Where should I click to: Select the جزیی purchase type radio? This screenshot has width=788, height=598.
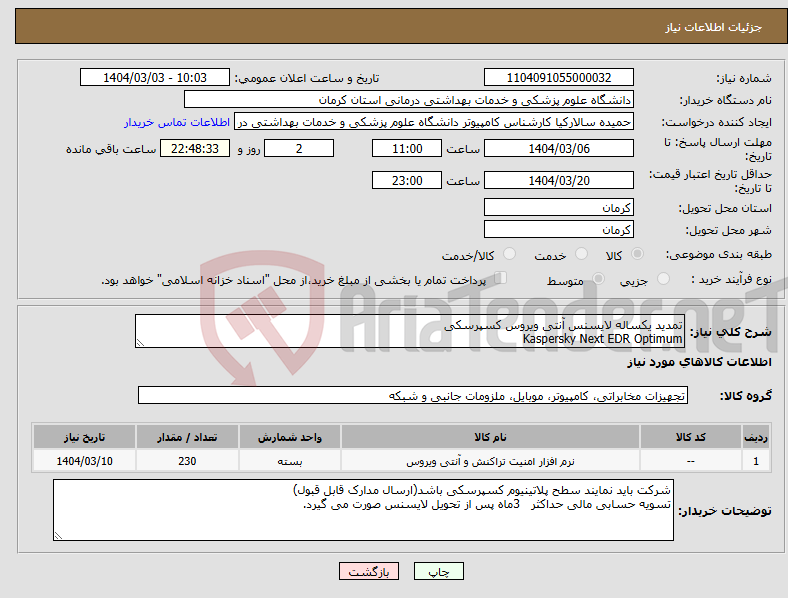point(663,278)
